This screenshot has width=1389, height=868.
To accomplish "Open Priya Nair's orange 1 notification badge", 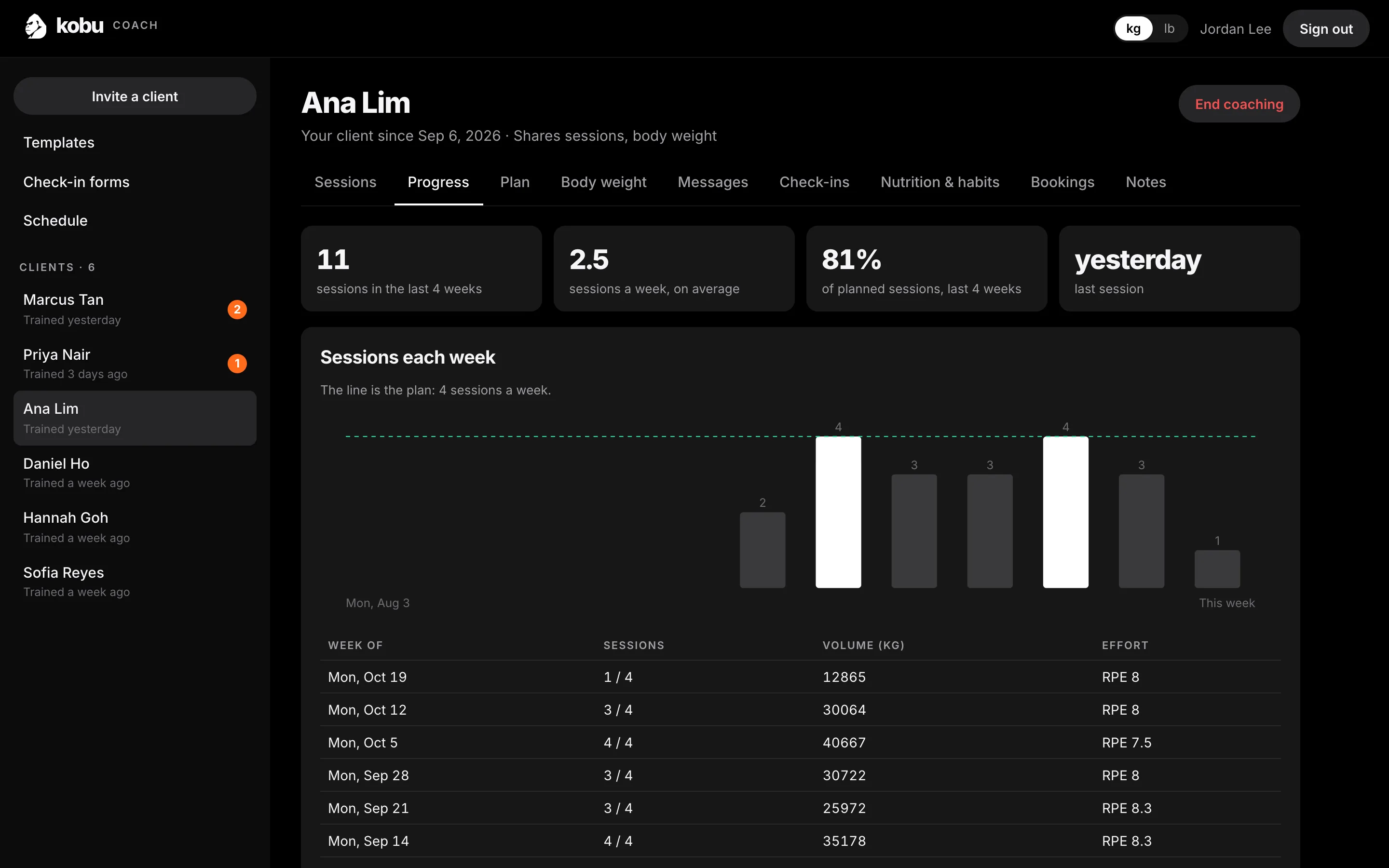I will click(x=237, y=364).
